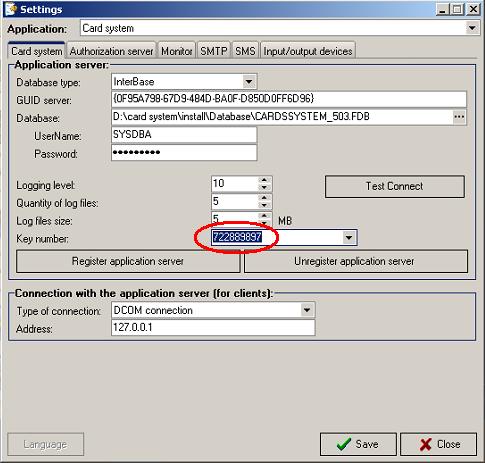Decrease Quantity of log files down arrow
Image resolution: width=485 pixels, height=463 pixels.
tap(264, 205)
